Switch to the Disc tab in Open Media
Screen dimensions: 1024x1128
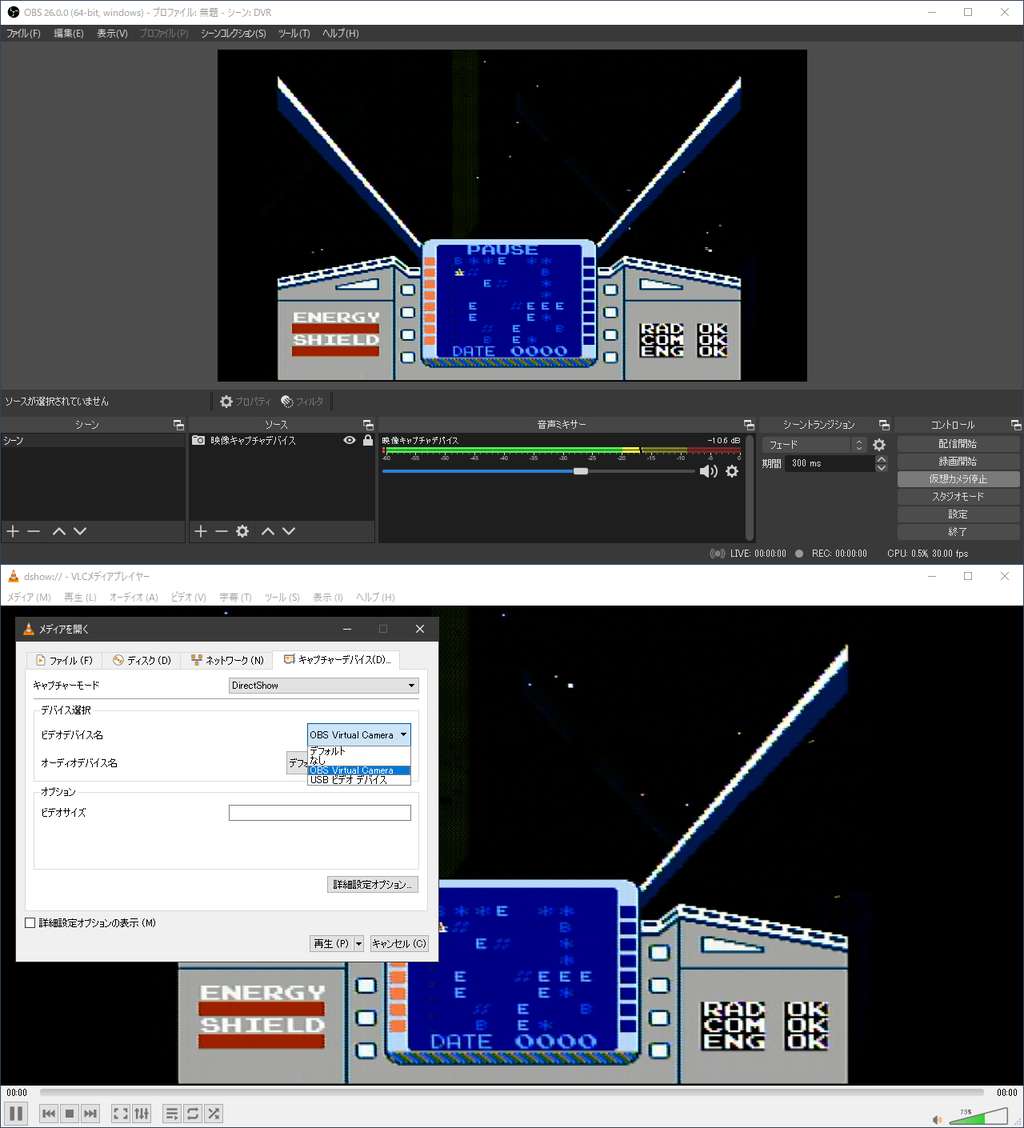pos(142,660)
